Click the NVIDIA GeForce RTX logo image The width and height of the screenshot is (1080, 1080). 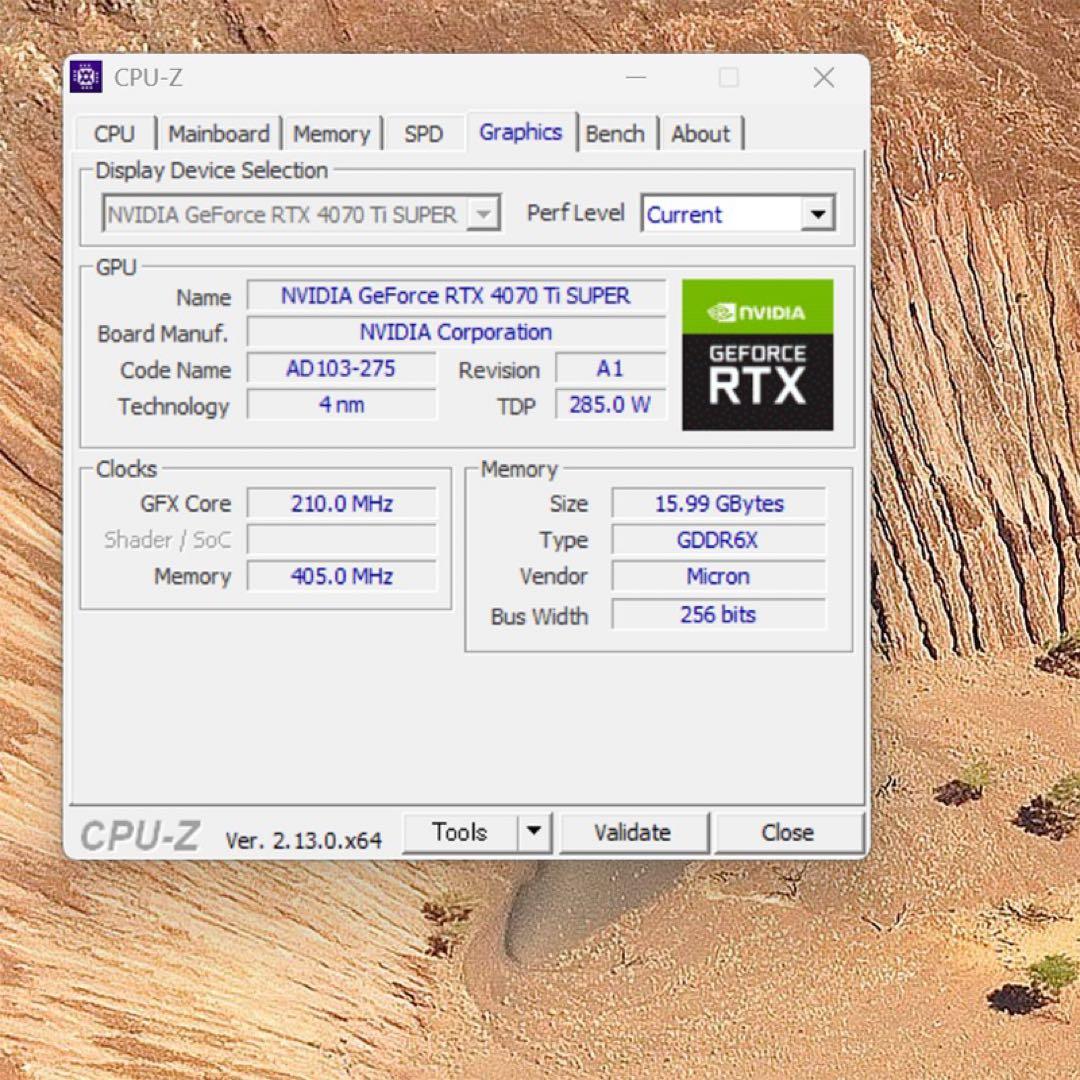(x=757, y=355)
